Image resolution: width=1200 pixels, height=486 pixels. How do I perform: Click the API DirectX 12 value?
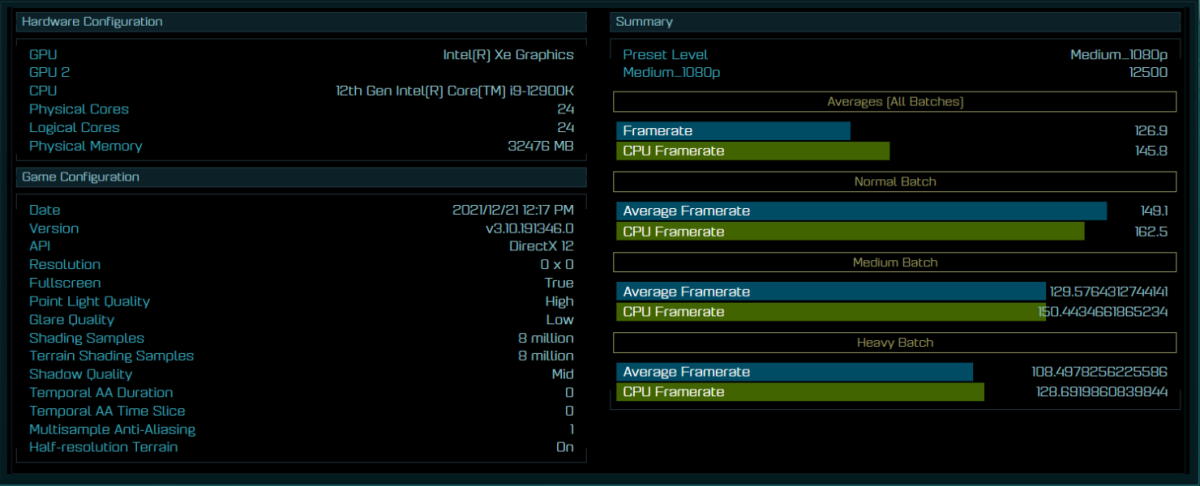click(541, 246)
